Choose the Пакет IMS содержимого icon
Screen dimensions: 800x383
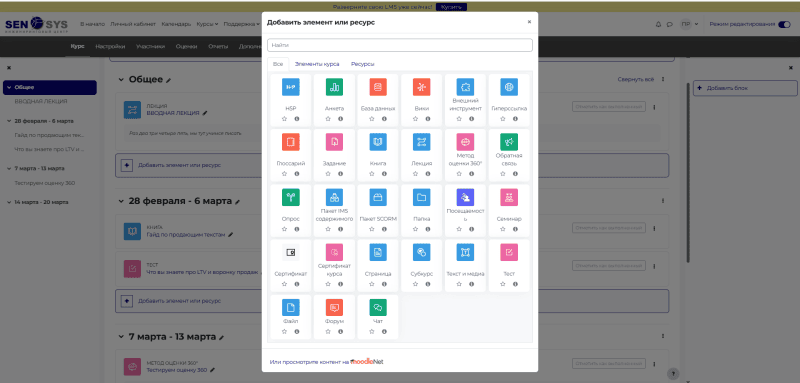tap(334, 197)
